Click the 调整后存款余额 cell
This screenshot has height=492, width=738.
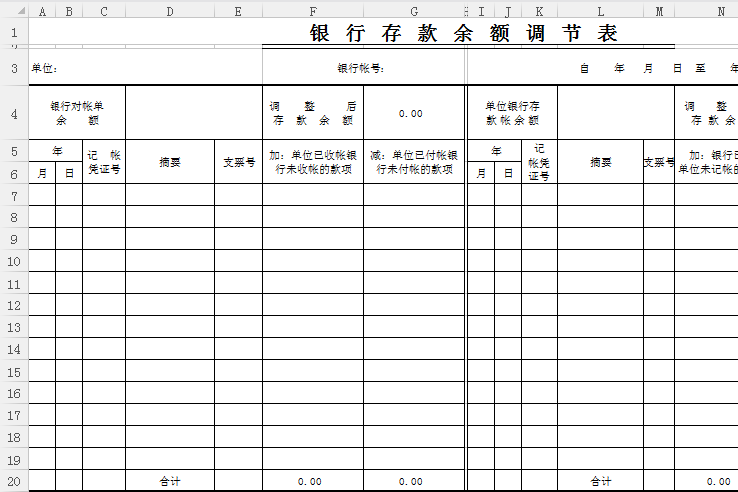pos(313,113)
